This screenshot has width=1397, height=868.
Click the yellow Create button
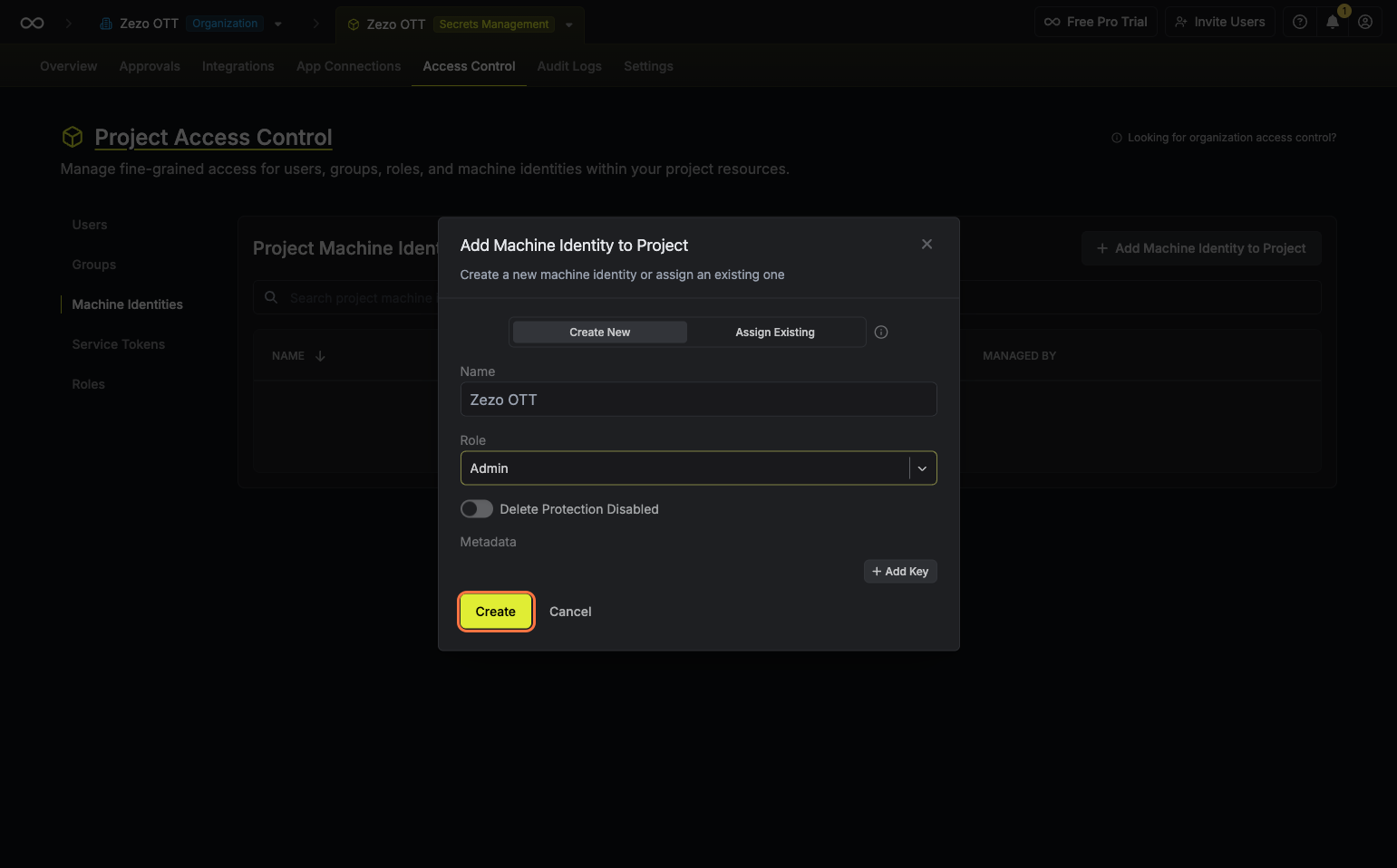coord(495,612)
